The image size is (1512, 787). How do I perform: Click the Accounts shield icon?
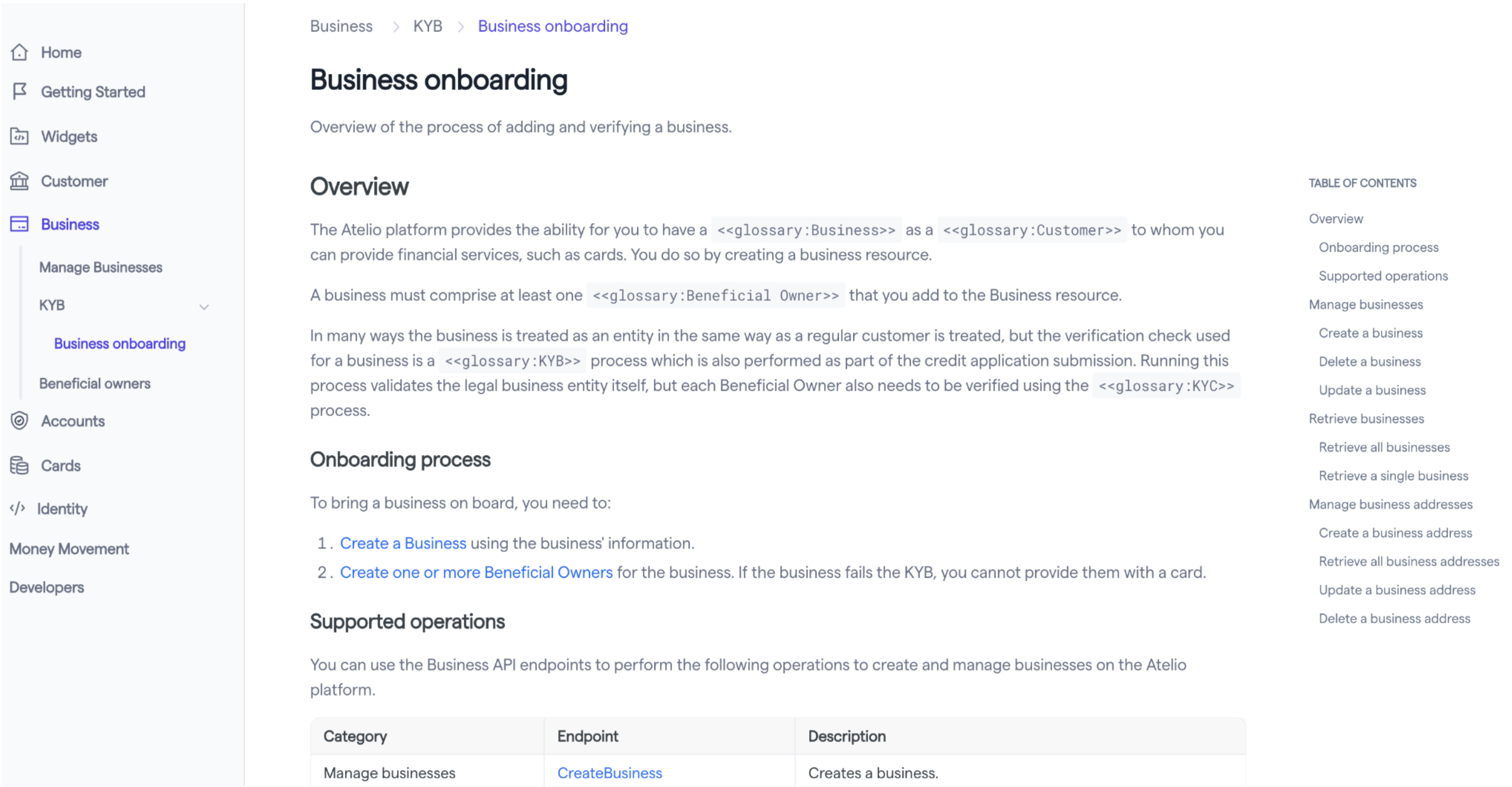[x=19, y=421]
